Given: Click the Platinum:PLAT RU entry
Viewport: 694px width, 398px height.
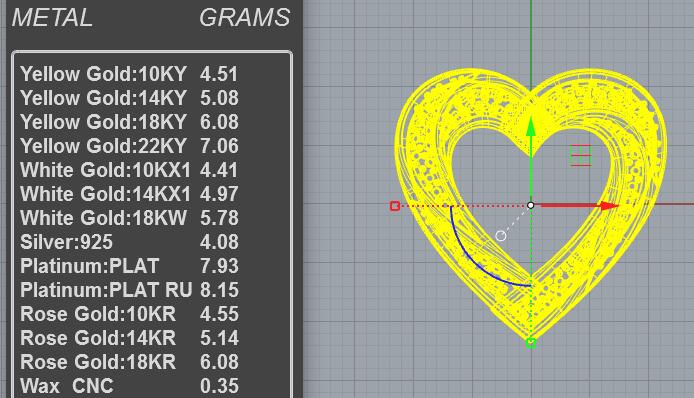Looking at the screenshot, I should (129, 290).
